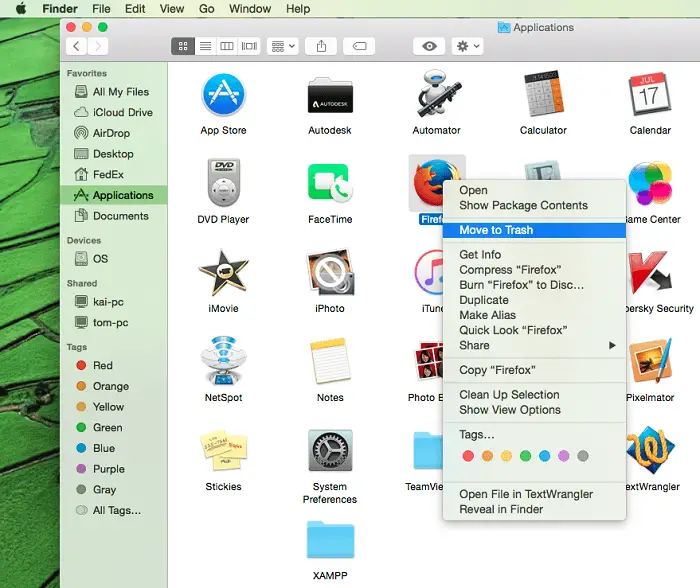Open FedEx home folder in sidebar
Screen dimensions: 700x588
(x=113, y=174)
